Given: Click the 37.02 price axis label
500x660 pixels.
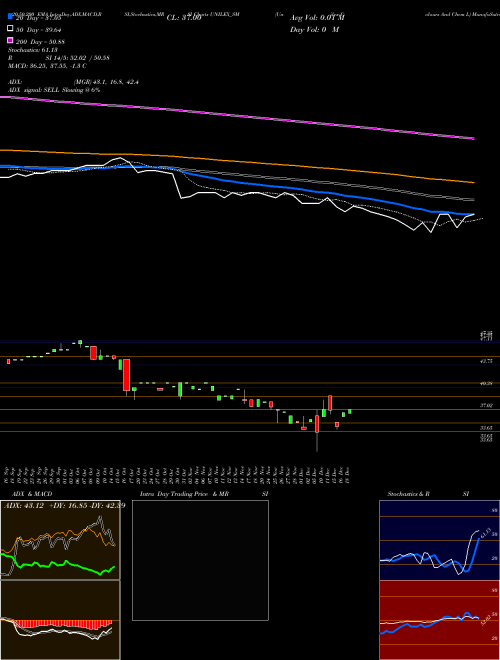Looking at the screenshot, I should tap(487, 405).
